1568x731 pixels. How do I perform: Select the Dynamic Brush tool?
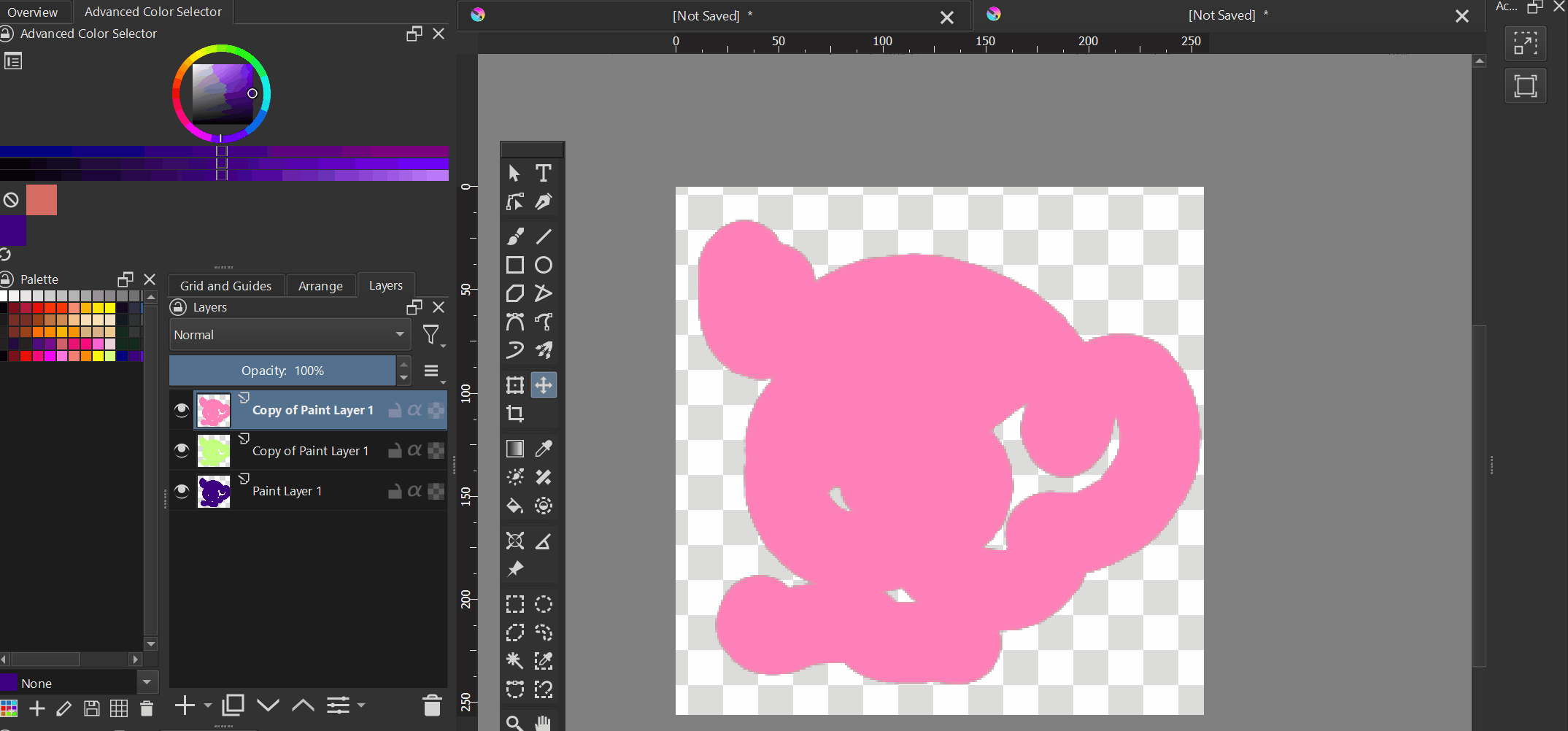(514, 350)
